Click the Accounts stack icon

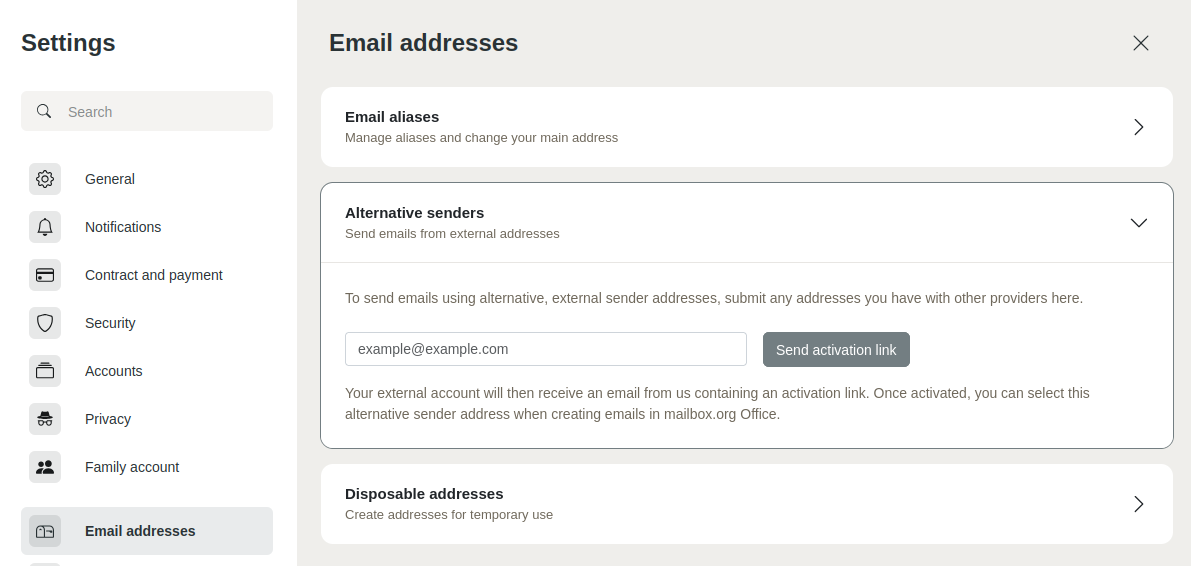click(x=45, y=371)
